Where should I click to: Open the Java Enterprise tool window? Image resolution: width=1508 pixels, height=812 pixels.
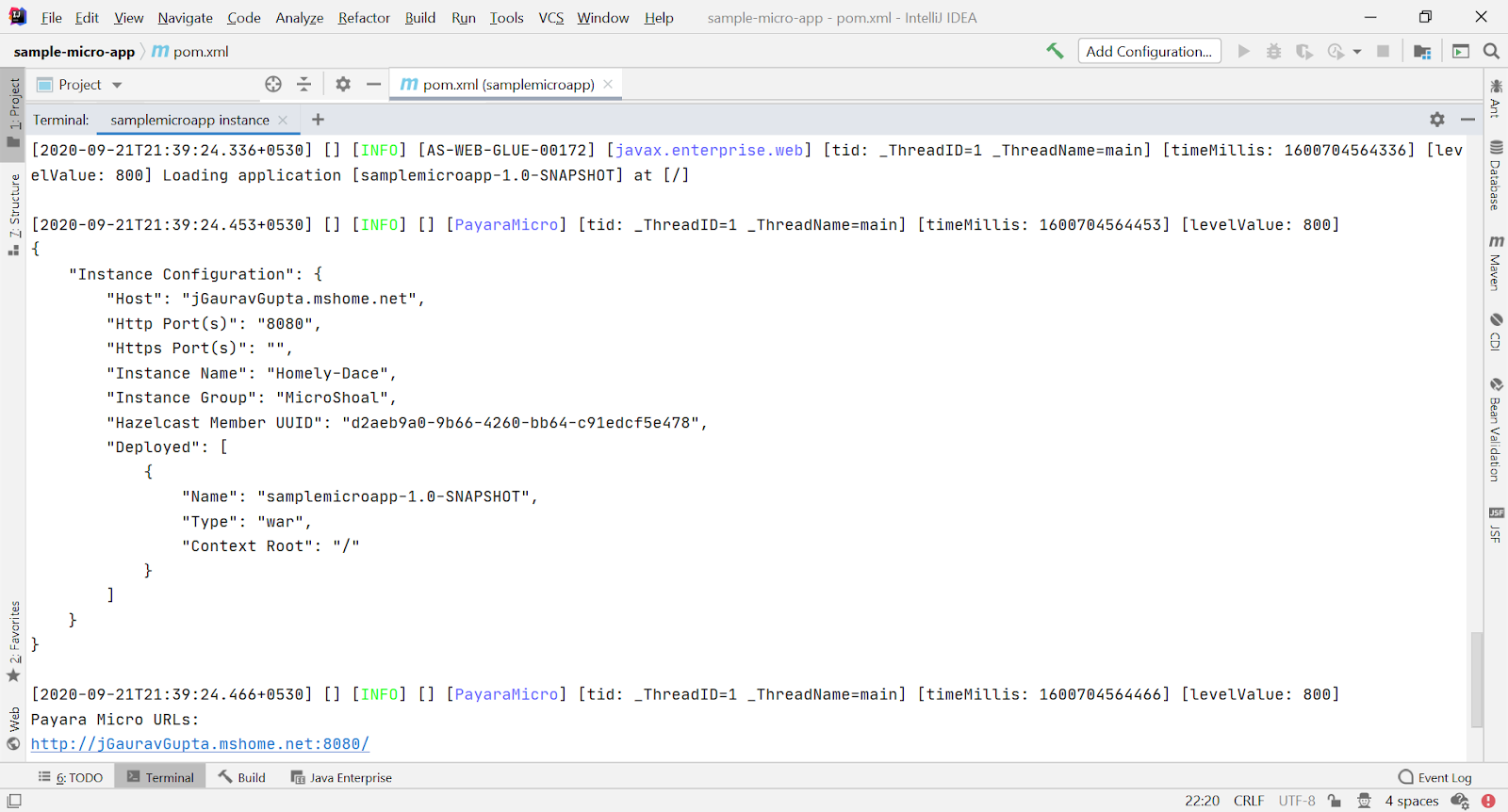pos(341,777)
